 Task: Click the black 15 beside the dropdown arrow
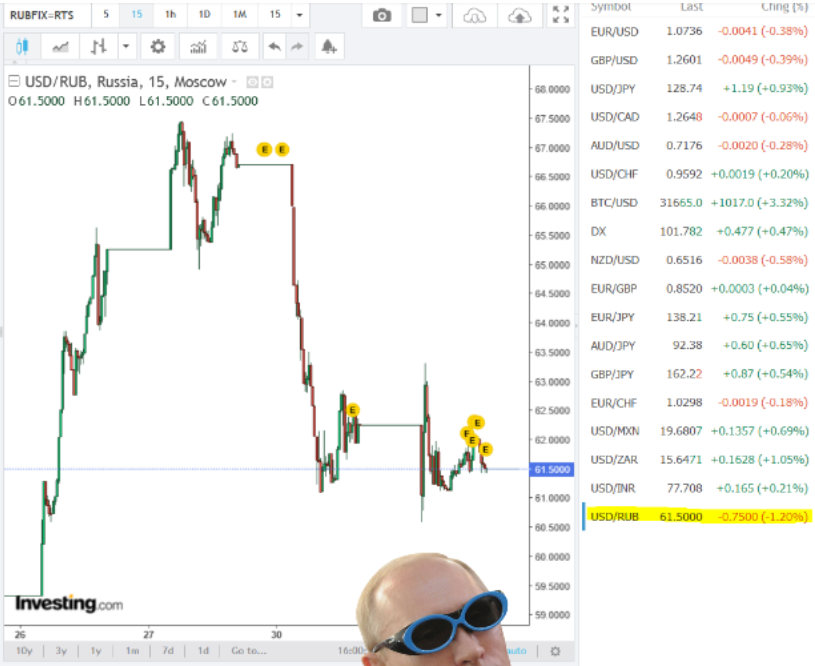[x=275, y=15]
